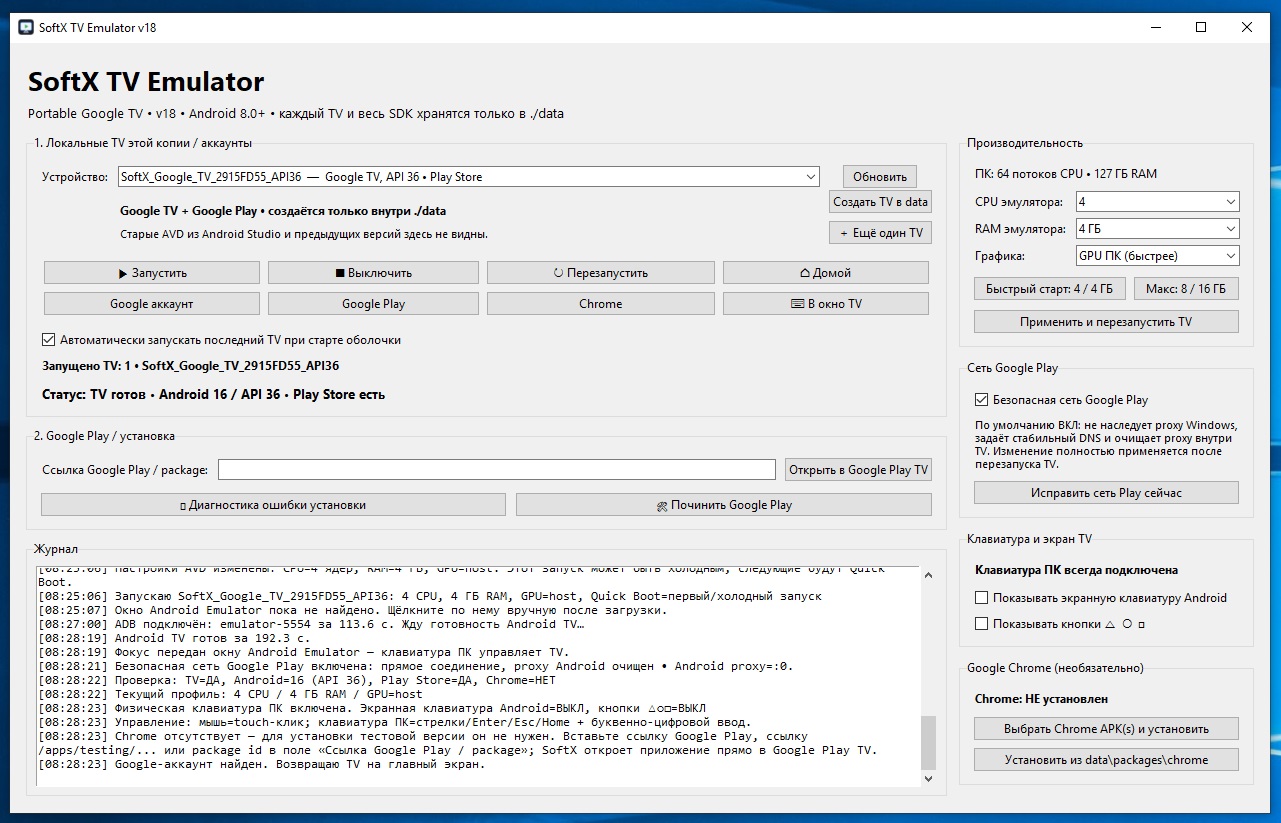Click the log scrollbar's up arrow
The width and height of the screenshot is (1281, 823).
929,575
